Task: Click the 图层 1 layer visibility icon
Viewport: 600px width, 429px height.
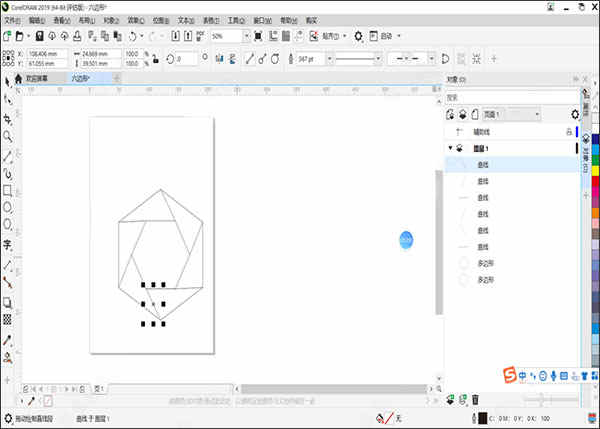Action: coord(460,148)
